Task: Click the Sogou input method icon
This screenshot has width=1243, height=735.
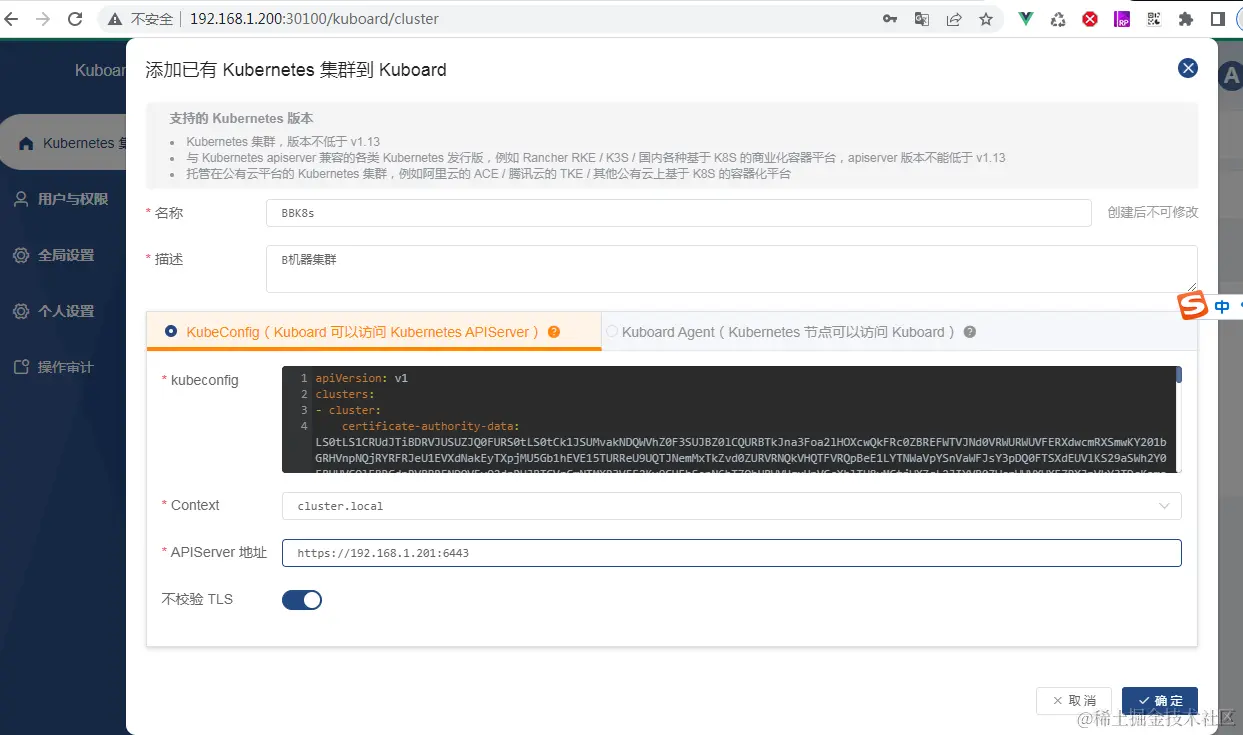Action: click(1192, 306)
